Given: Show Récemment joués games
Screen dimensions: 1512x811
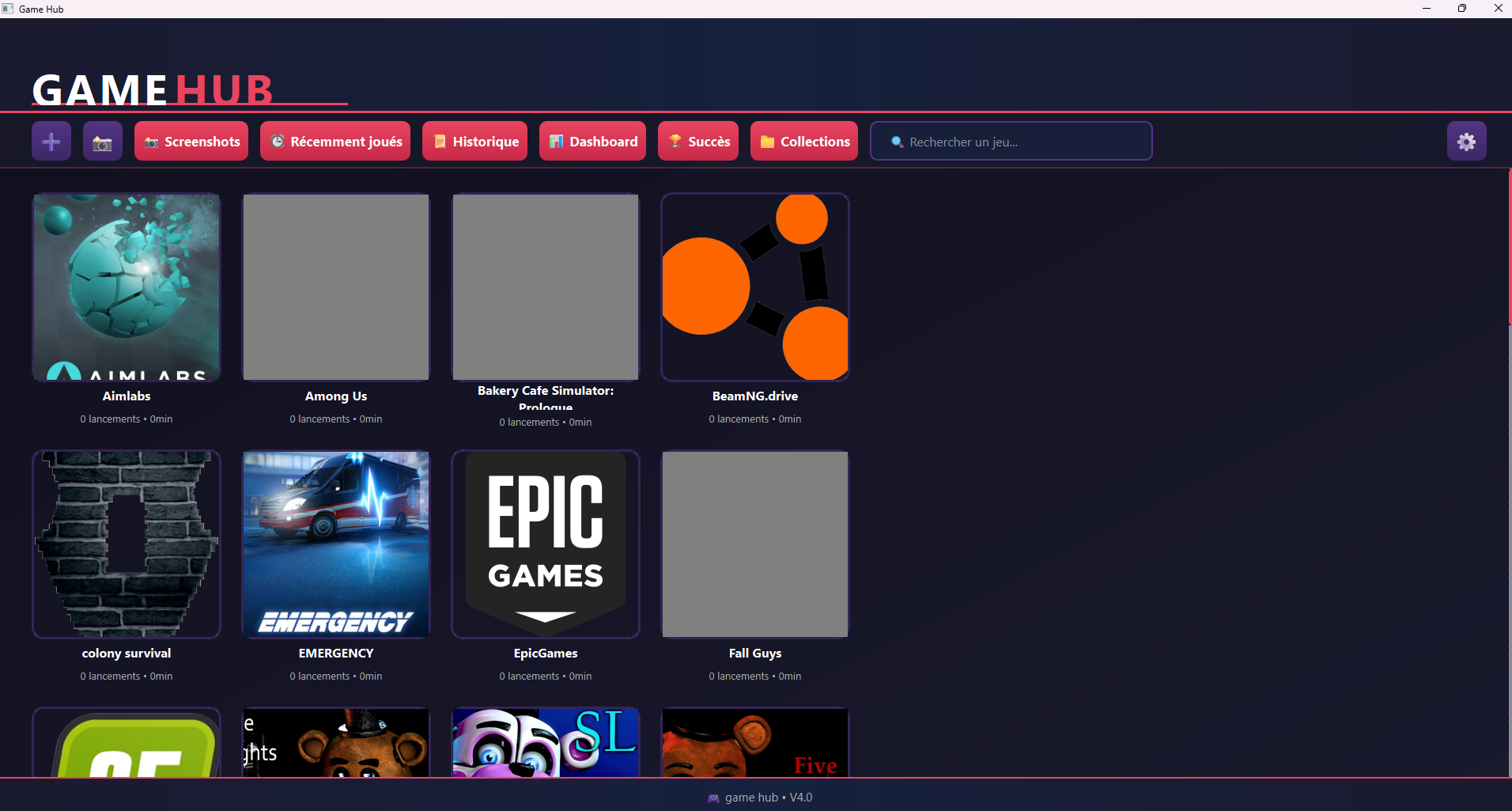Looking at the screenshot, I should click(335, 142).
